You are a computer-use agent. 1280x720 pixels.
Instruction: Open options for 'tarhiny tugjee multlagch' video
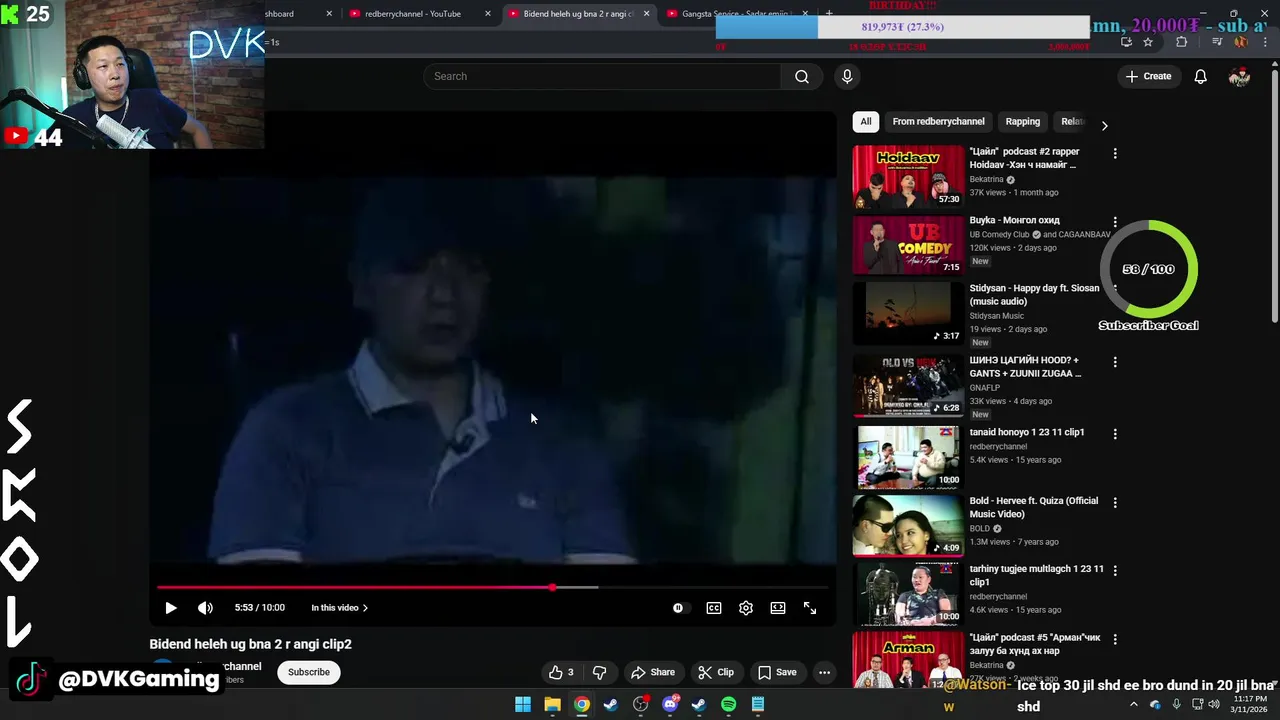tap(1115, 570)
